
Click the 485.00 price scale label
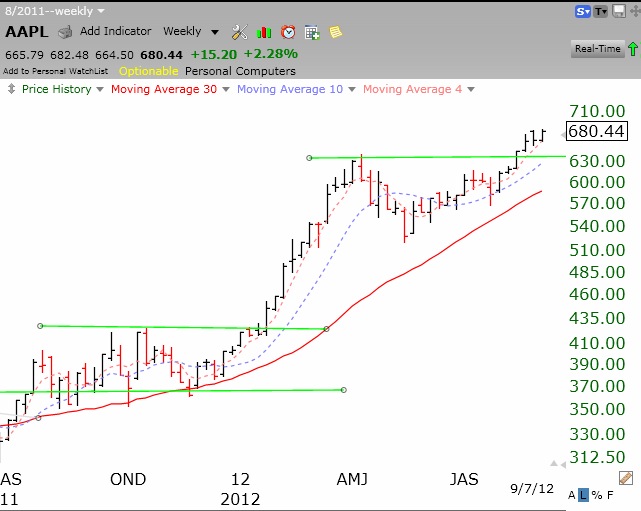597,272
